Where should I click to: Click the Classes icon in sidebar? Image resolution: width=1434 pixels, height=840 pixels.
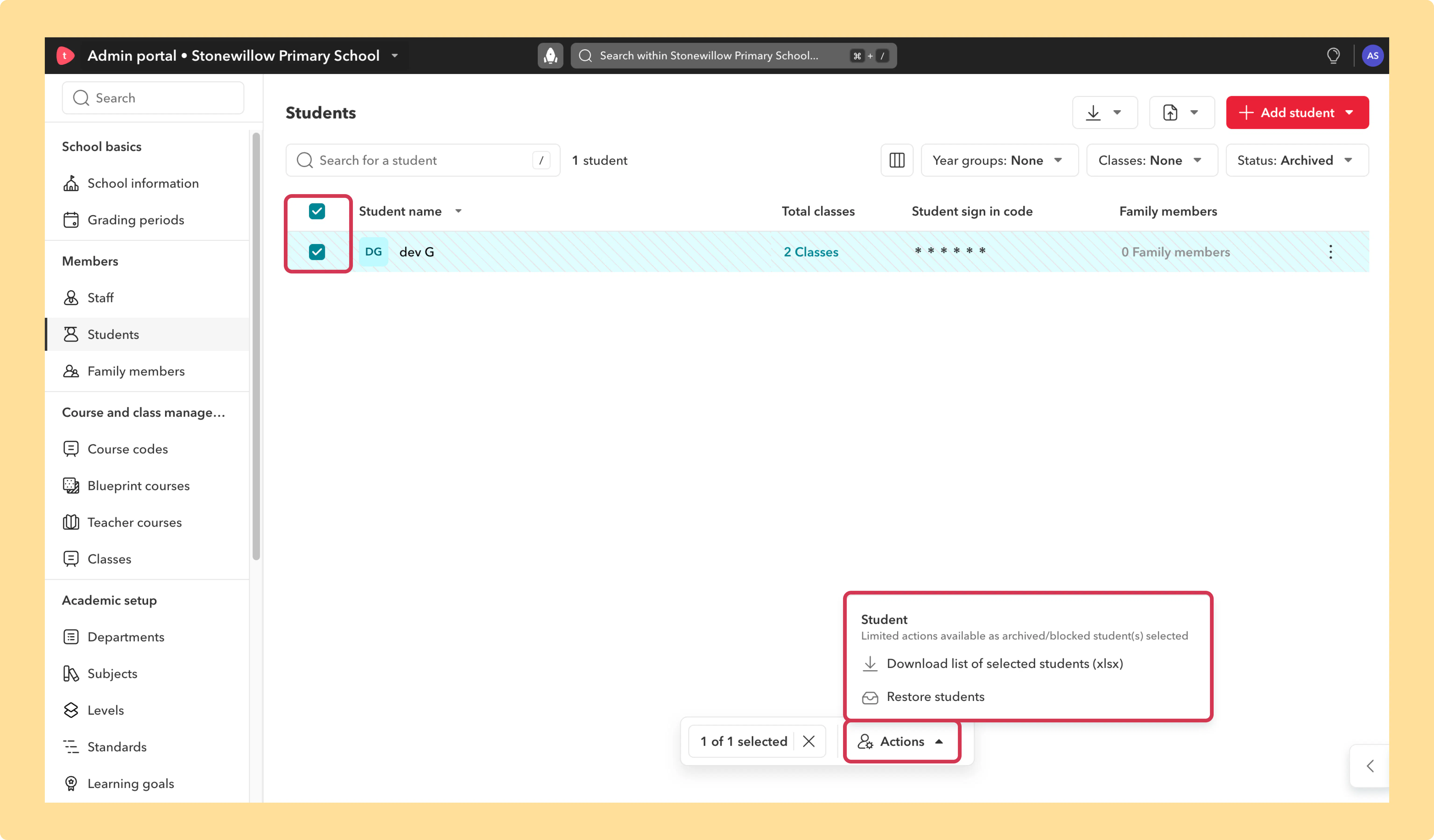71,559
